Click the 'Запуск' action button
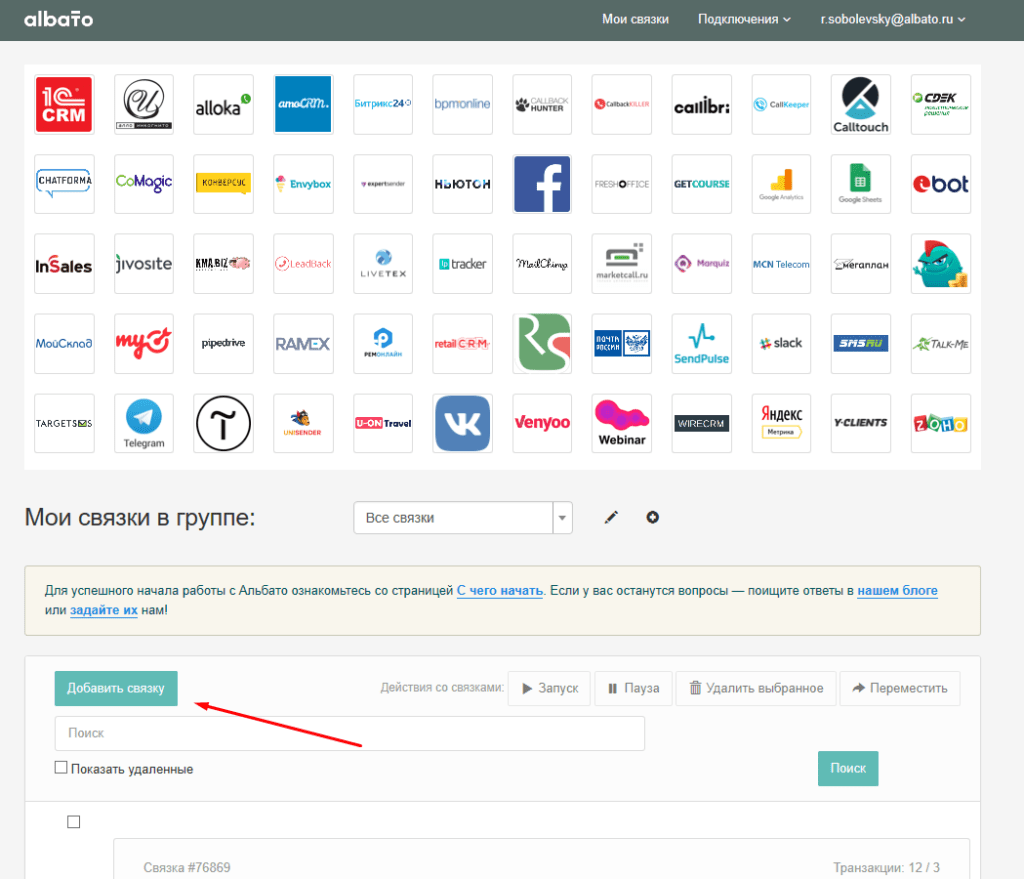This screenshot has height=879, width=1024. point(549,688)
